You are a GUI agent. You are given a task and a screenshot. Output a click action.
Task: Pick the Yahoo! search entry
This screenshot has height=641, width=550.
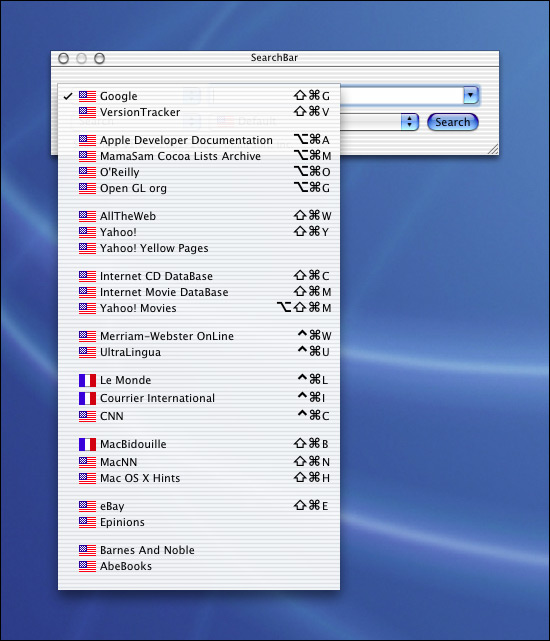(x=199, y=232)
